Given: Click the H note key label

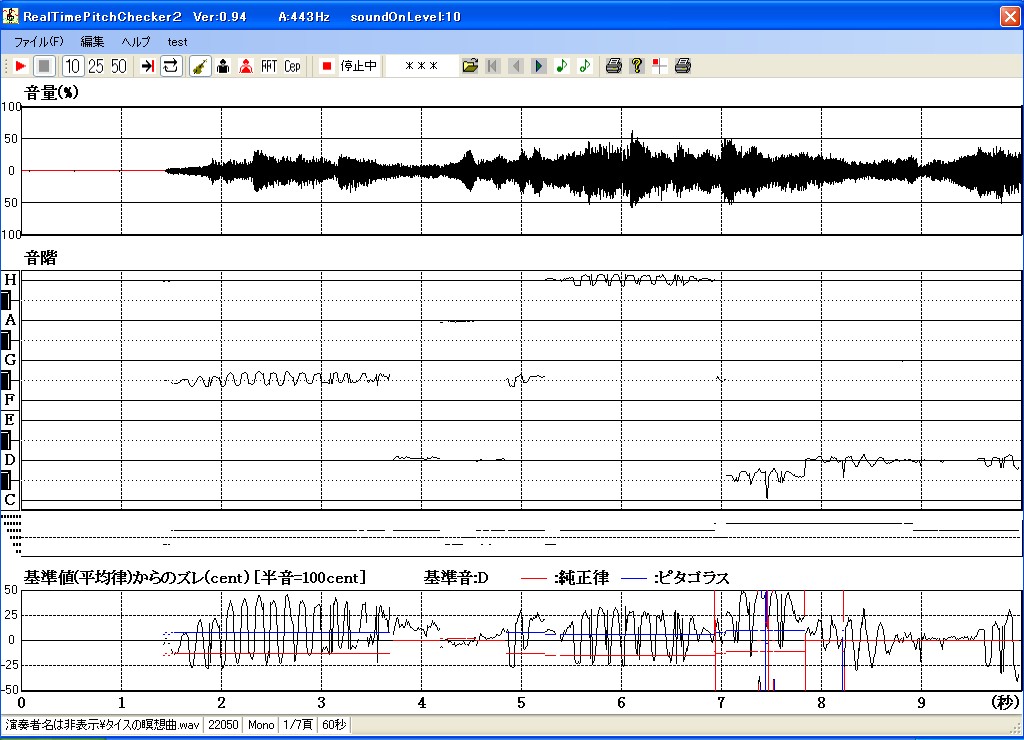Looking at the screenshot, I should (x=10, y=280).
